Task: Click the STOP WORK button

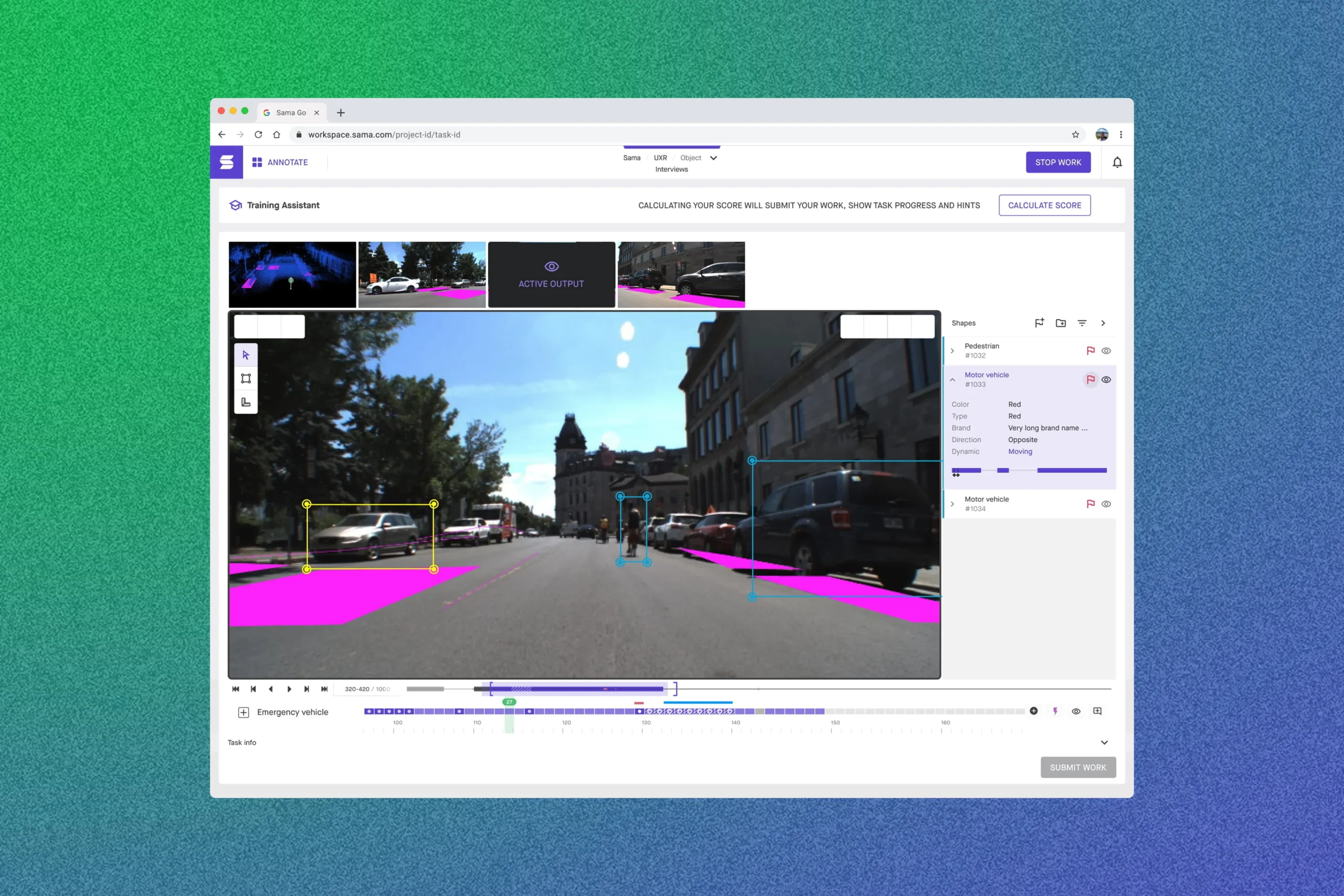Action: pyautogui.click(x=1058, y=162)
